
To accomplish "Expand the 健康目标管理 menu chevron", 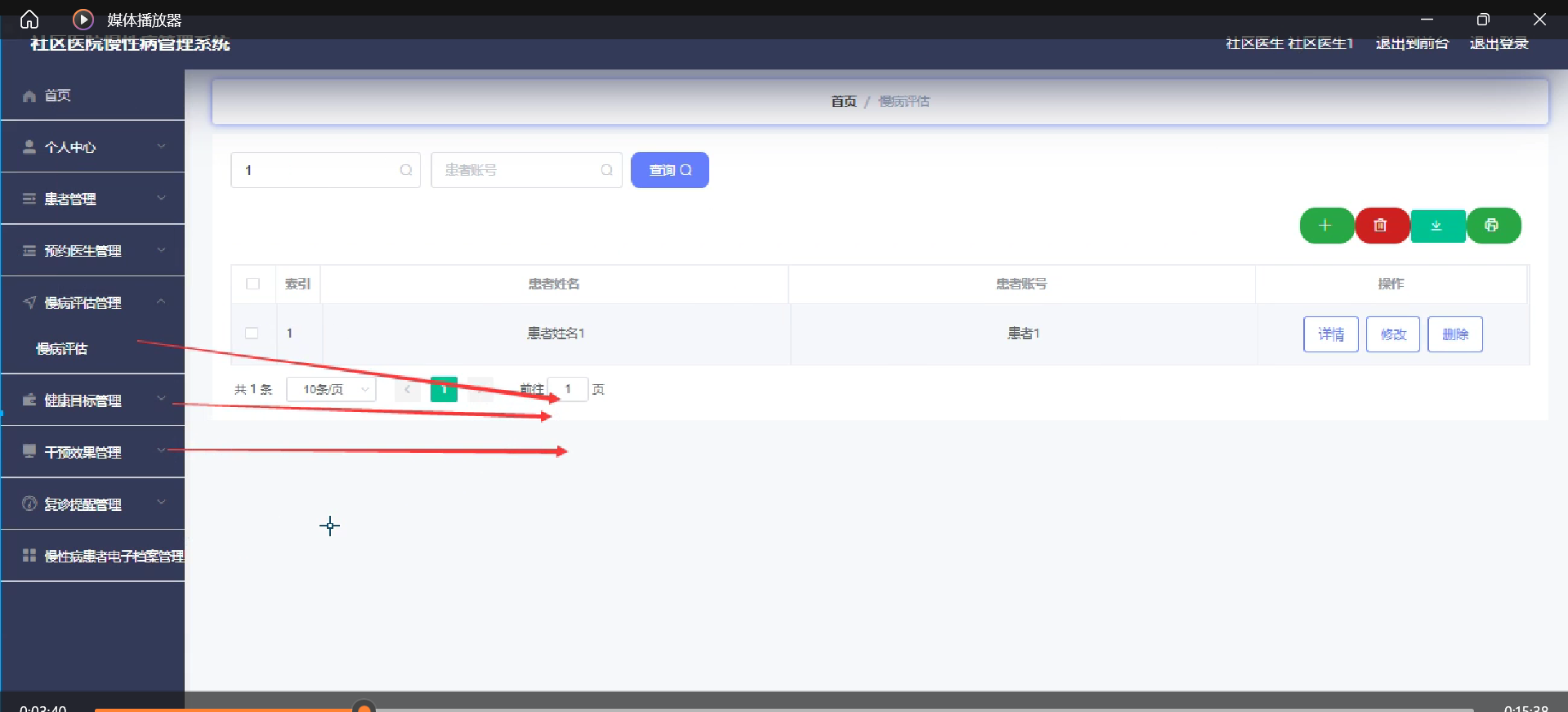I will pyautogui.click(x=161, y=399).
